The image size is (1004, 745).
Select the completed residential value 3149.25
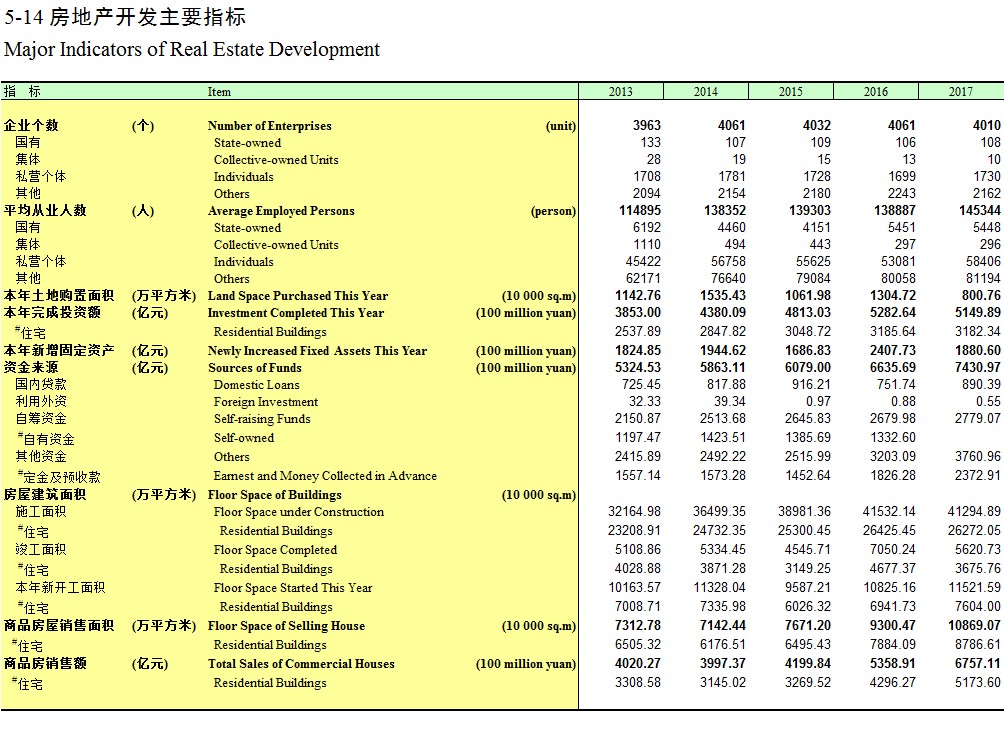[x=807, y=568]
